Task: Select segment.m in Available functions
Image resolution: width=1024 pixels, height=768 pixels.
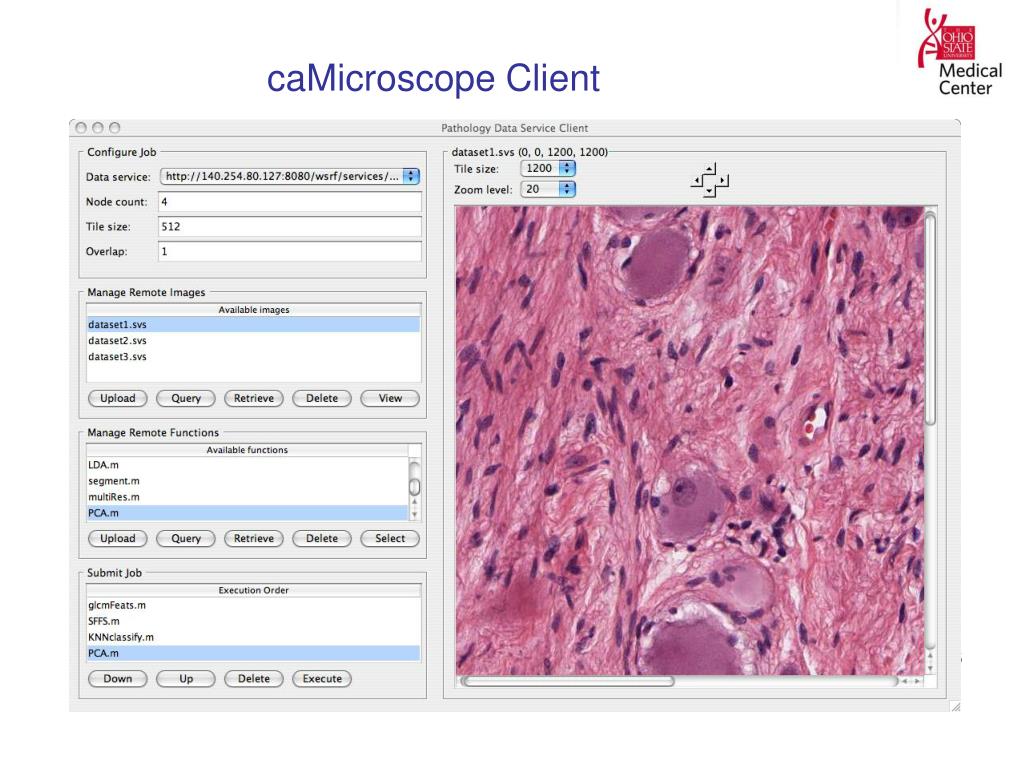Action: coord(247,481)
